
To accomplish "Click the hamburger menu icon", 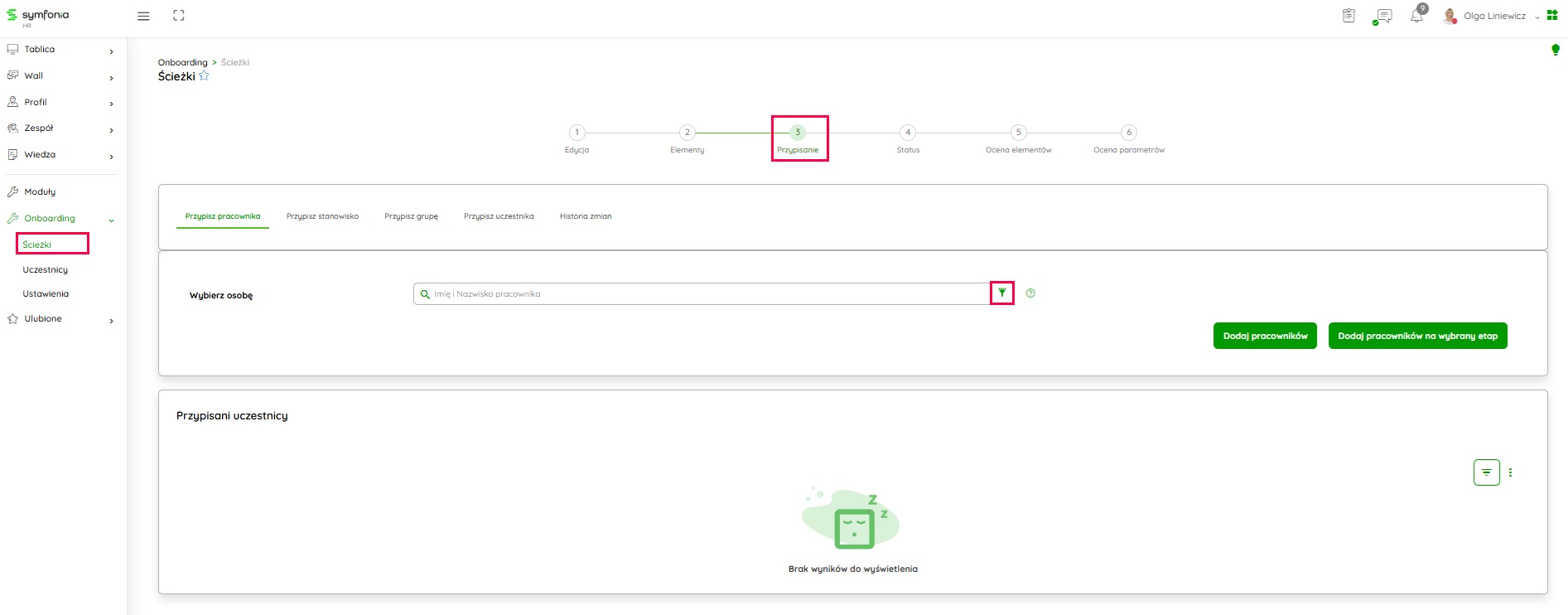I will pos(143,16).
